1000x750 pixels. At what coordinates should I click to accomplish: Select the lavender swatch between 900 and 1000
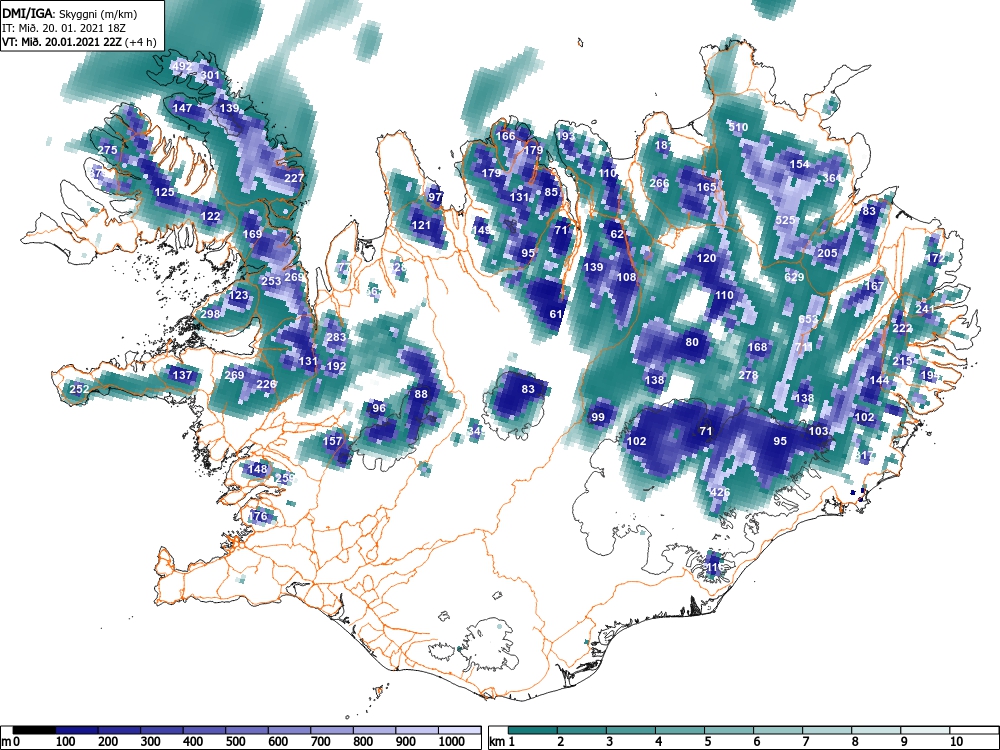coord(417,730)
